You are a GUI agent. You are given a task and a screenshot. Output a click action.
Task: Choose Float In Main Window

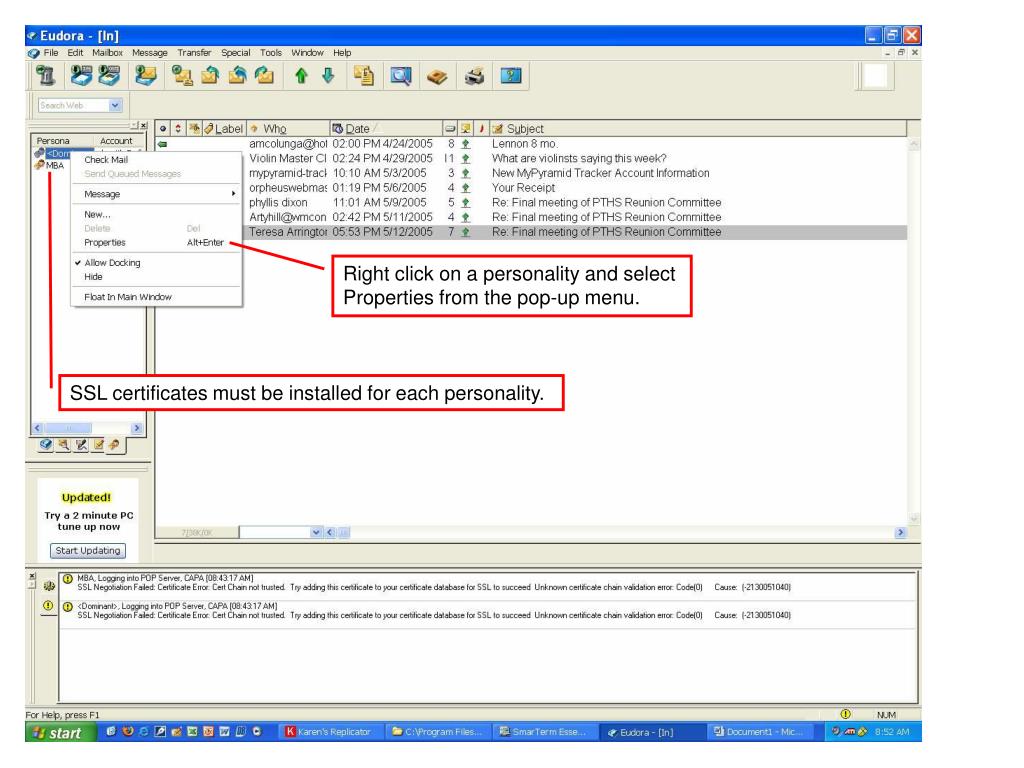click(156, 297)
